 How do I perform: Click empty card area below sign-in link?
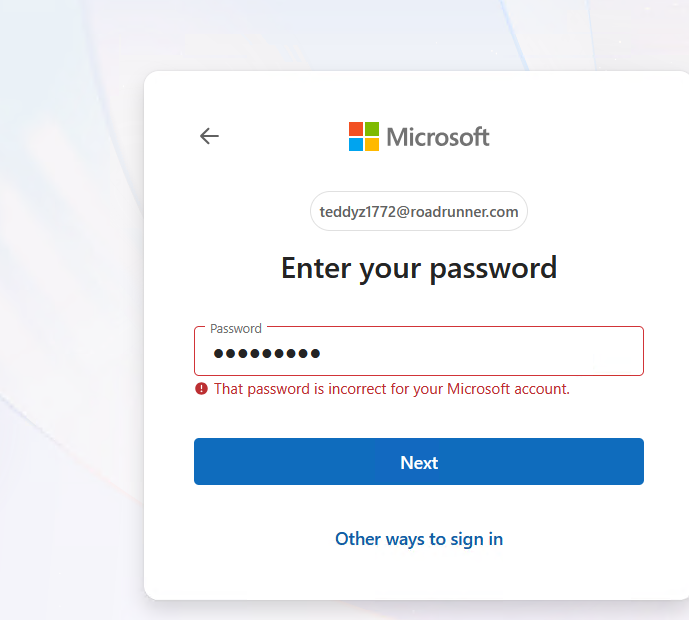click(x=419, y=576)
